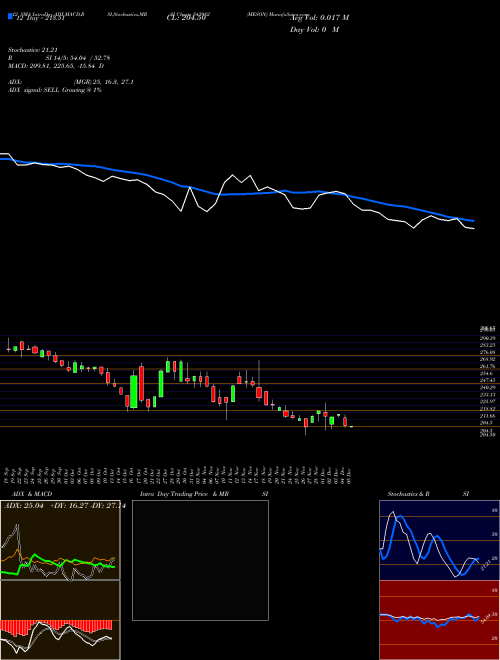Click the 261.76 price axis label
The image size is (500, 660).
[489, 366]
